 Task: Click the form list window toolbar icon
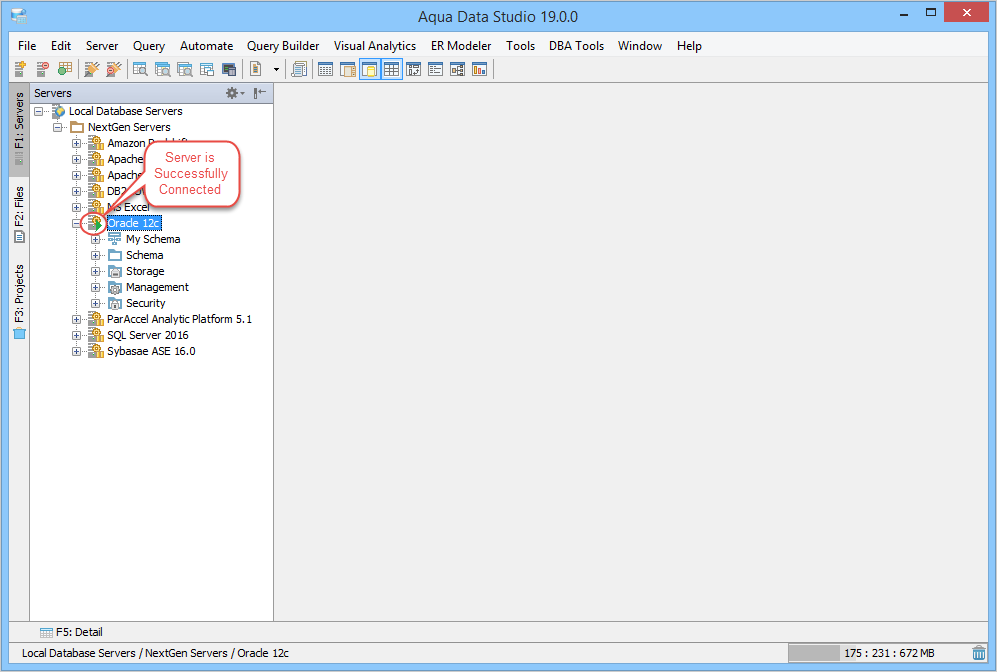(x=436, y=69)
